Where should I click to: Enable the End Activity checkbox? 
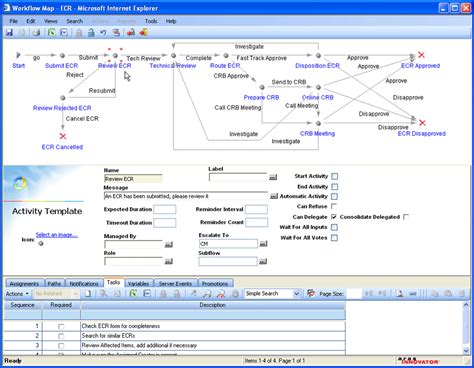(335, 187)
